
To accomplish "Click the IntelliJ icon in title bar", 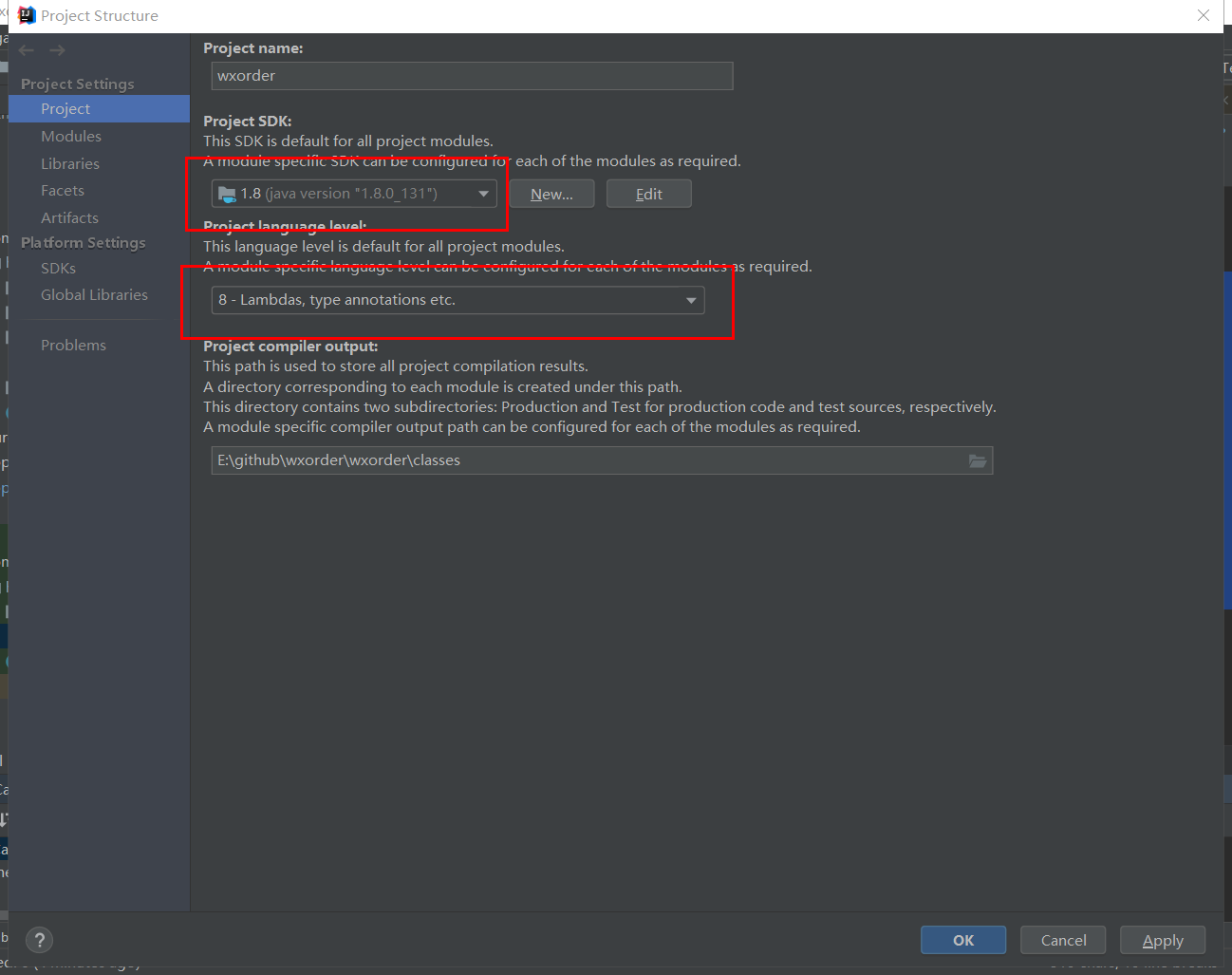I will point(27,15).
